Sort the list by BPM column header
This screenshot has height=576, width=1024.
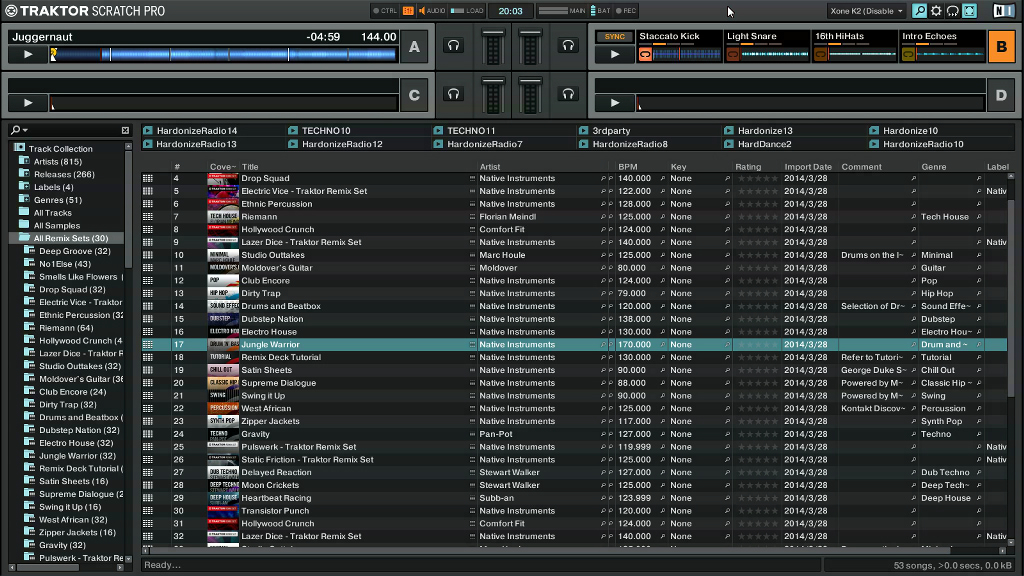pyautogui.click(x=628, y=167)
